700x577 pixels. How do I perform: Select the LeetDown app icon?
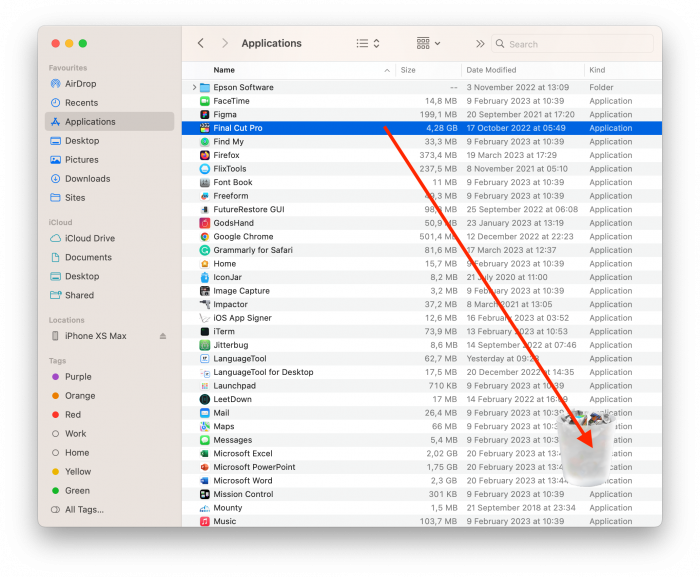(x=204, y=399)
